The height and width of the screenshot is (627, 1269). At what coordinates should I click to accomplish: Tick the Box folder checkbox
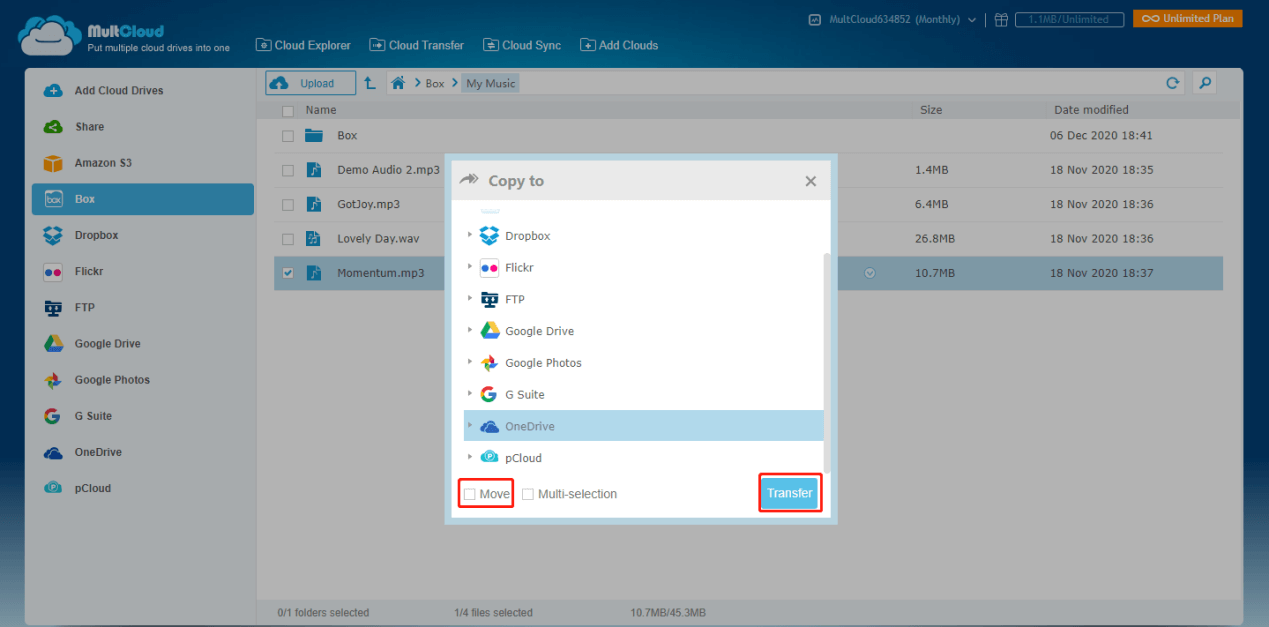[288, 136]
